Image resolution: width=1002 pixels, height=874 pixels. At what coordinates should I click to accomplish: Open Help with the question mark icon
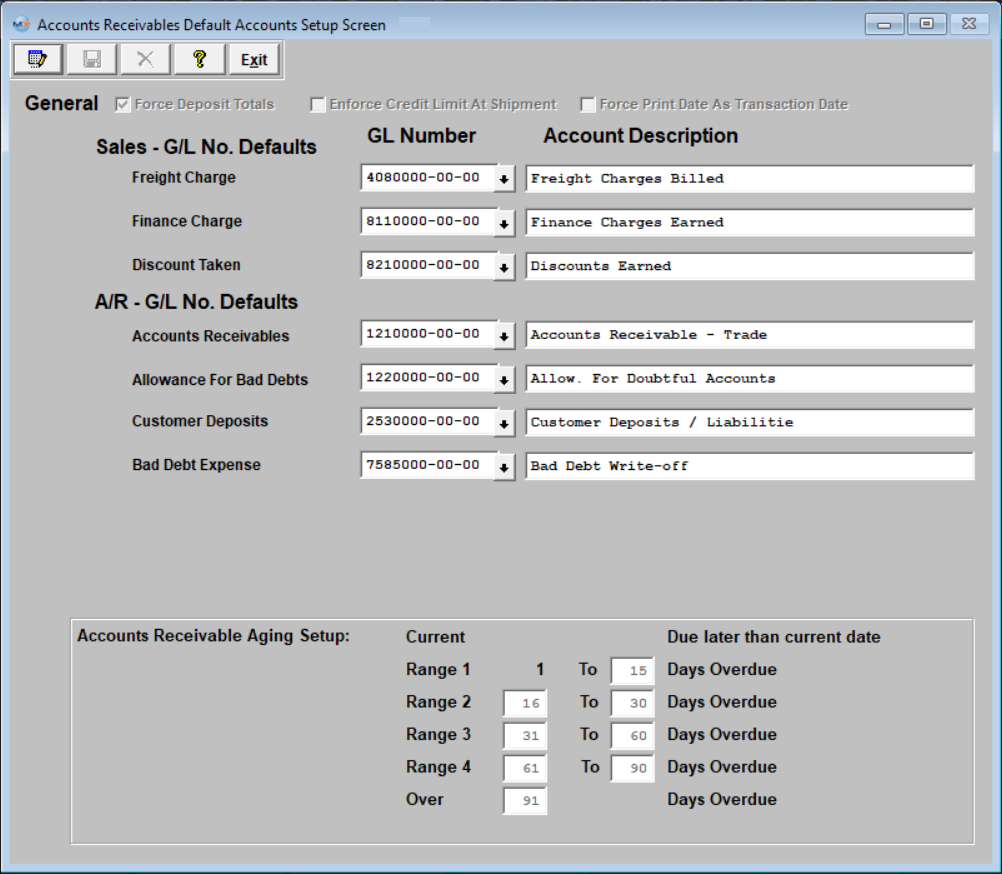[199, 59]
